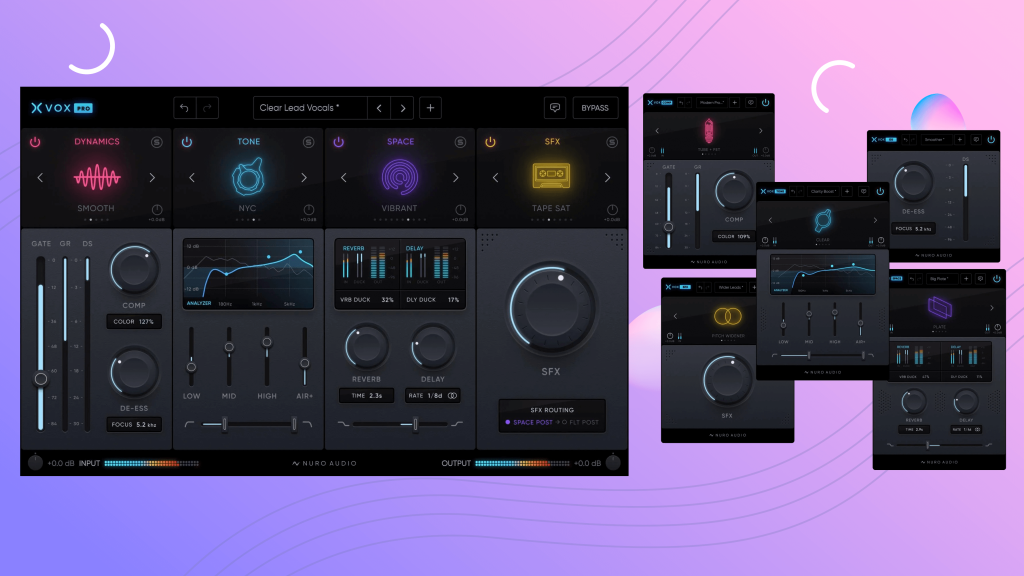Screen dimensions: 1024x576
Task: Disable the Tone module power button
Action: coord(187,142)
